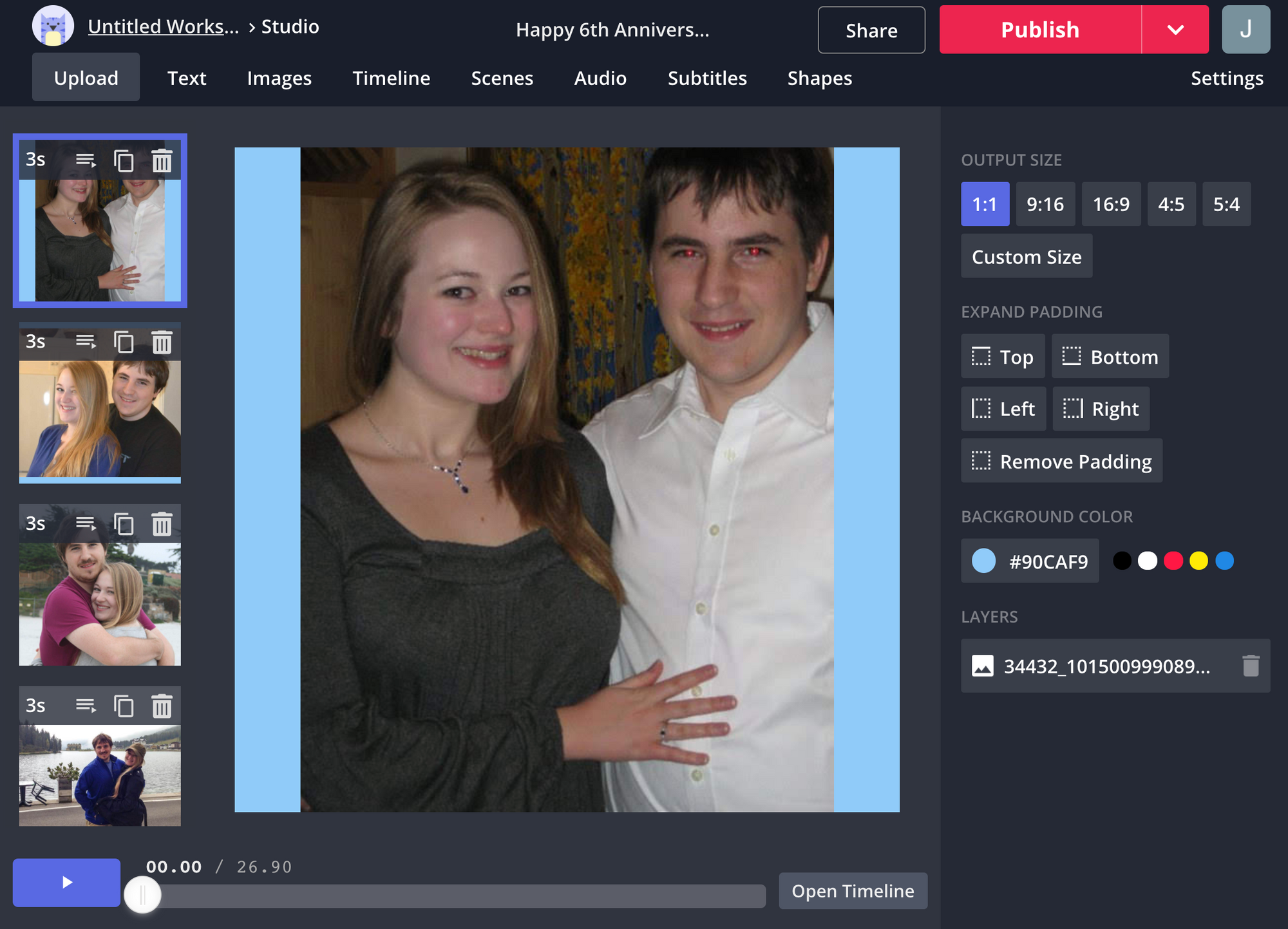The width and height of the screenshot is (1288, 929).
Task: Pick the yellow background color swatch
Action: pyautogui.click(x=1198, y=561)
